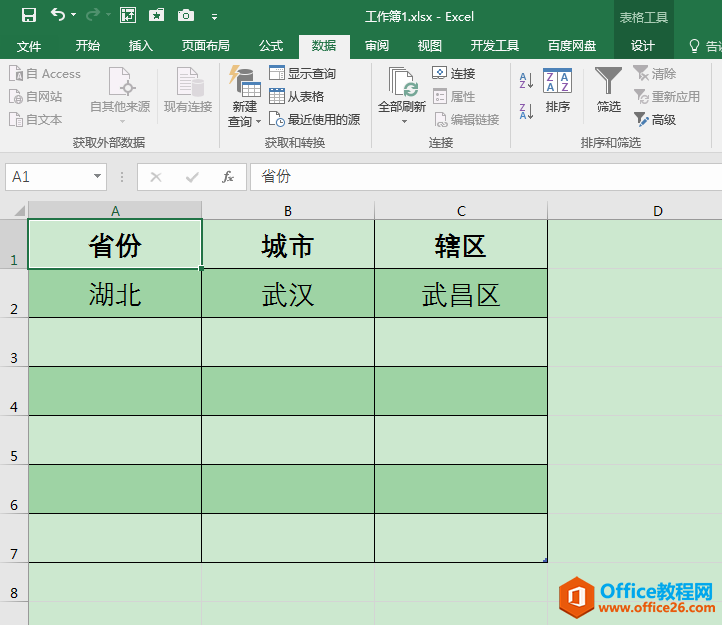
Task: Select the 辖区 header cell
Action: 461,244
